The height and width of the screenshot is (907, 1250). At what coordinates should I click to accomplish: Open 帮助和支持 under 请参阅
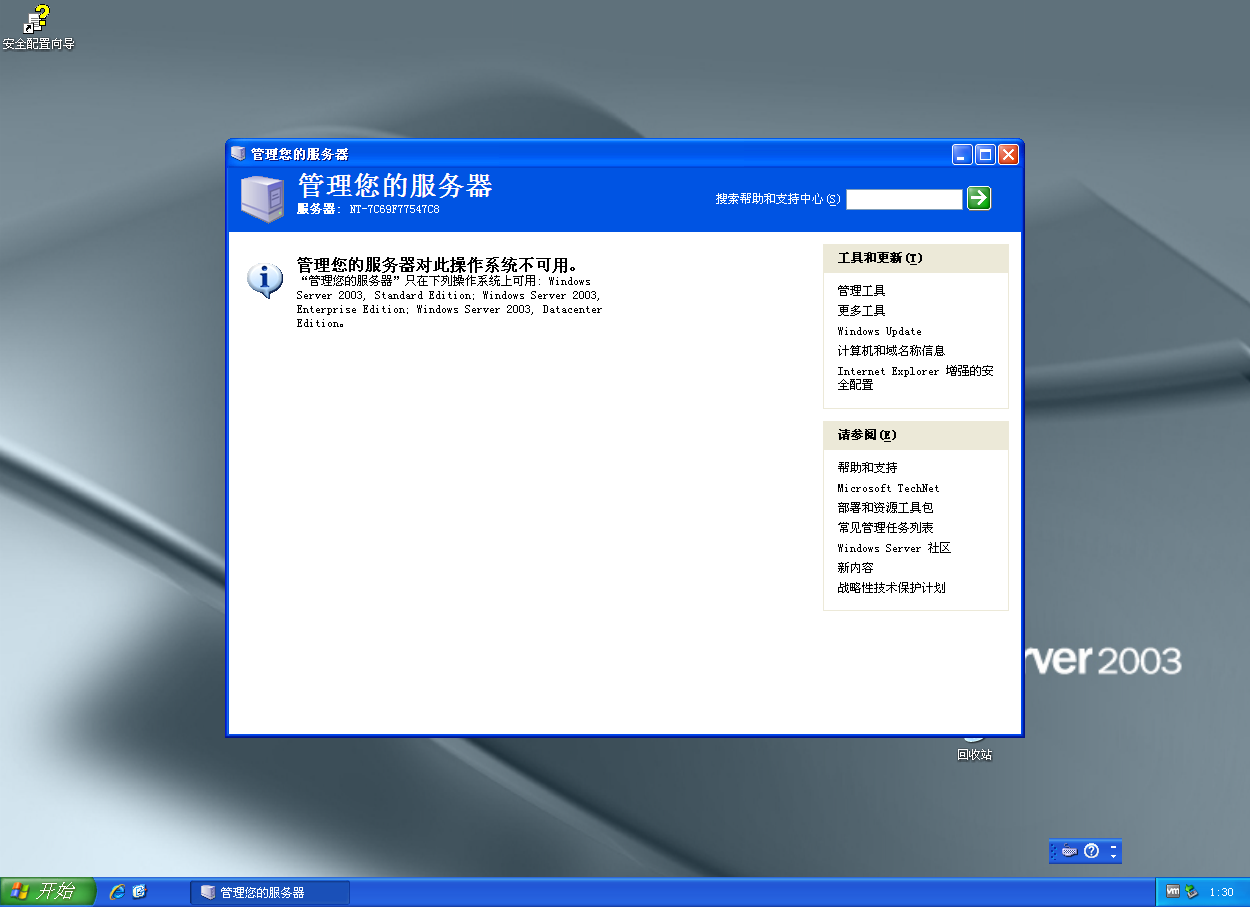click(866, 467)
